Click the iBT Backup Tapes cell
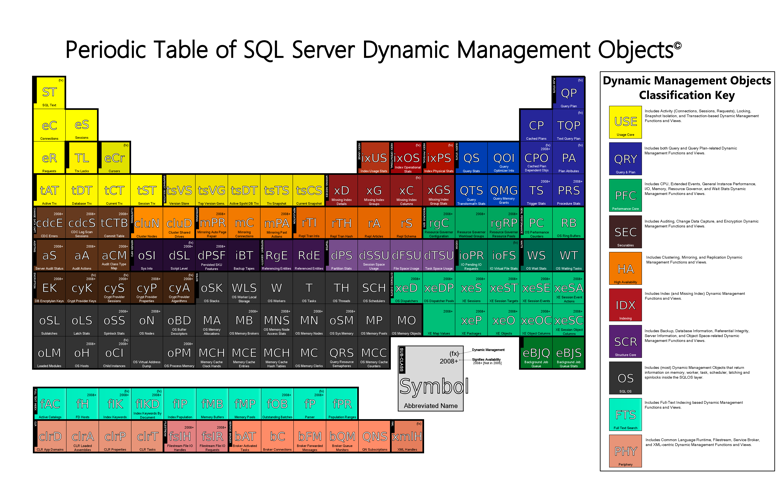Image resolution: width=780 pixels, height=488 pixels. (244, 256)
